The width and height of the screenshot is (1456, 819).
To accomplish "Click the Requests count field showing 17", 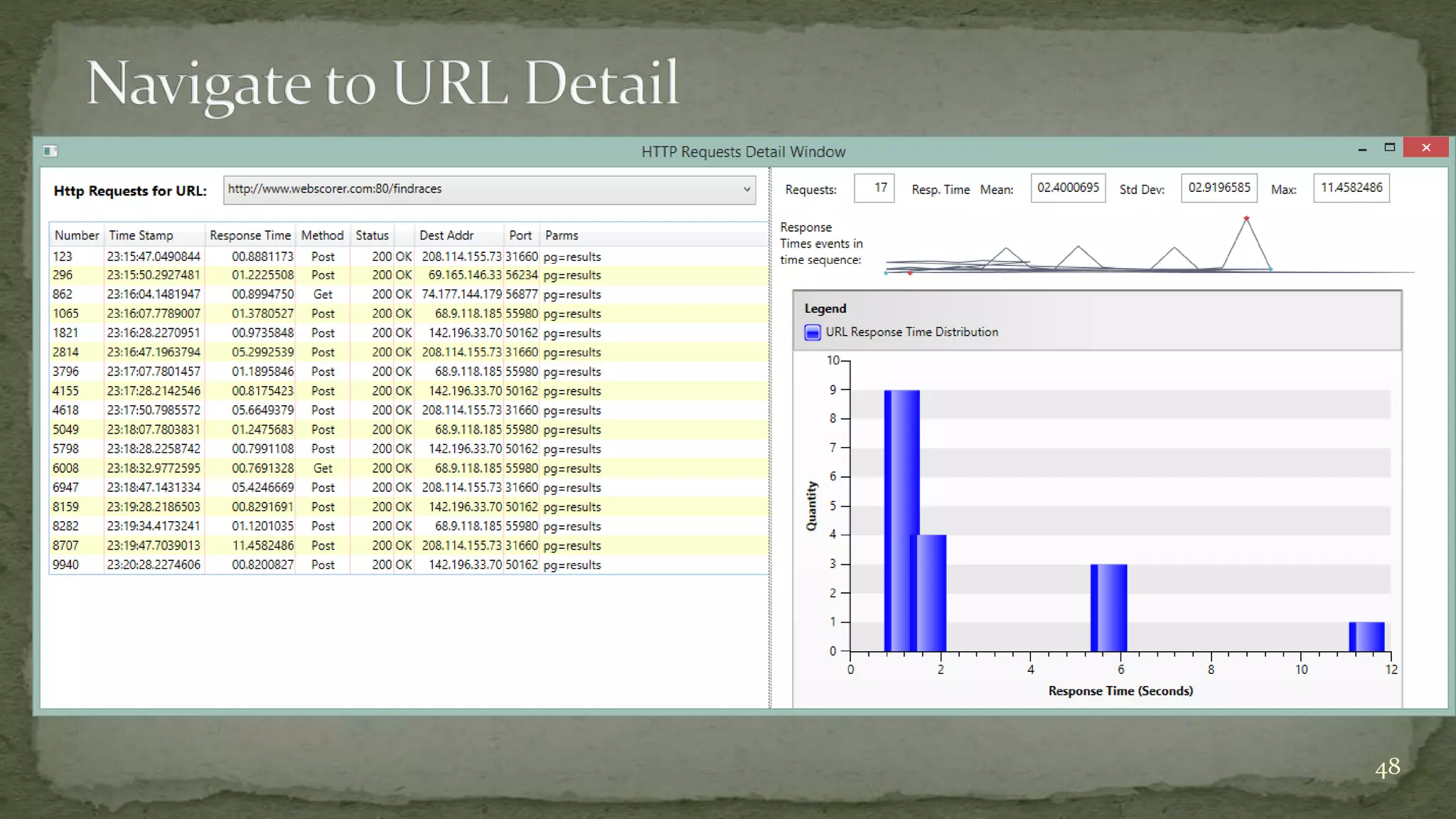I will [874, 188].
